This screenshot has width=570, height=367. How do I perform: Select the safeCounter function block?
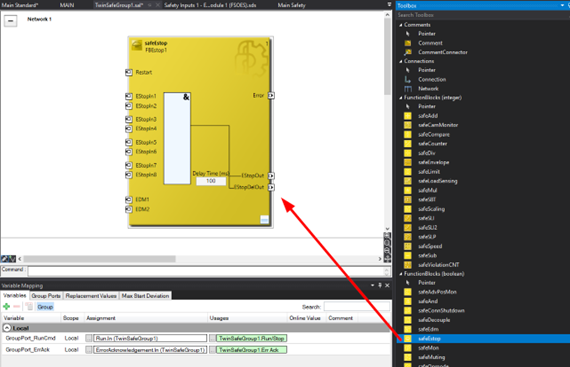[433, 144]
